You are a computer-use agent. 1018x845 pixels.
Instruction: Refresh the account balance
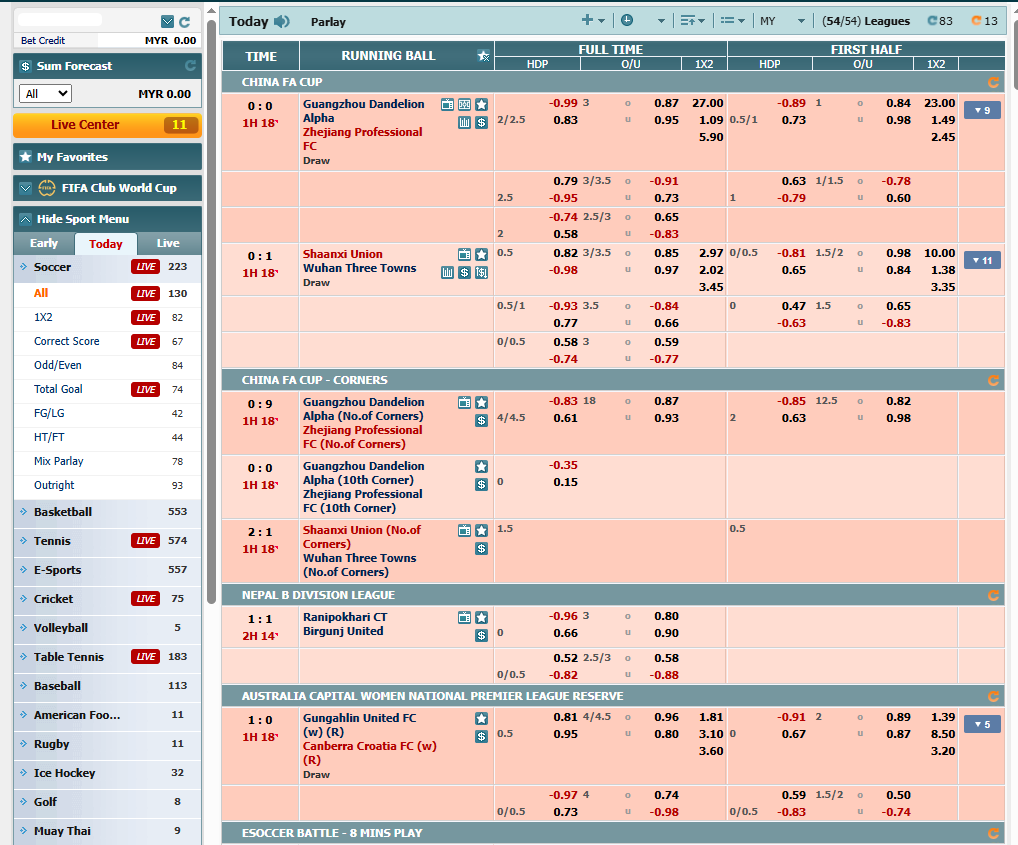click(x=184, y=21)
